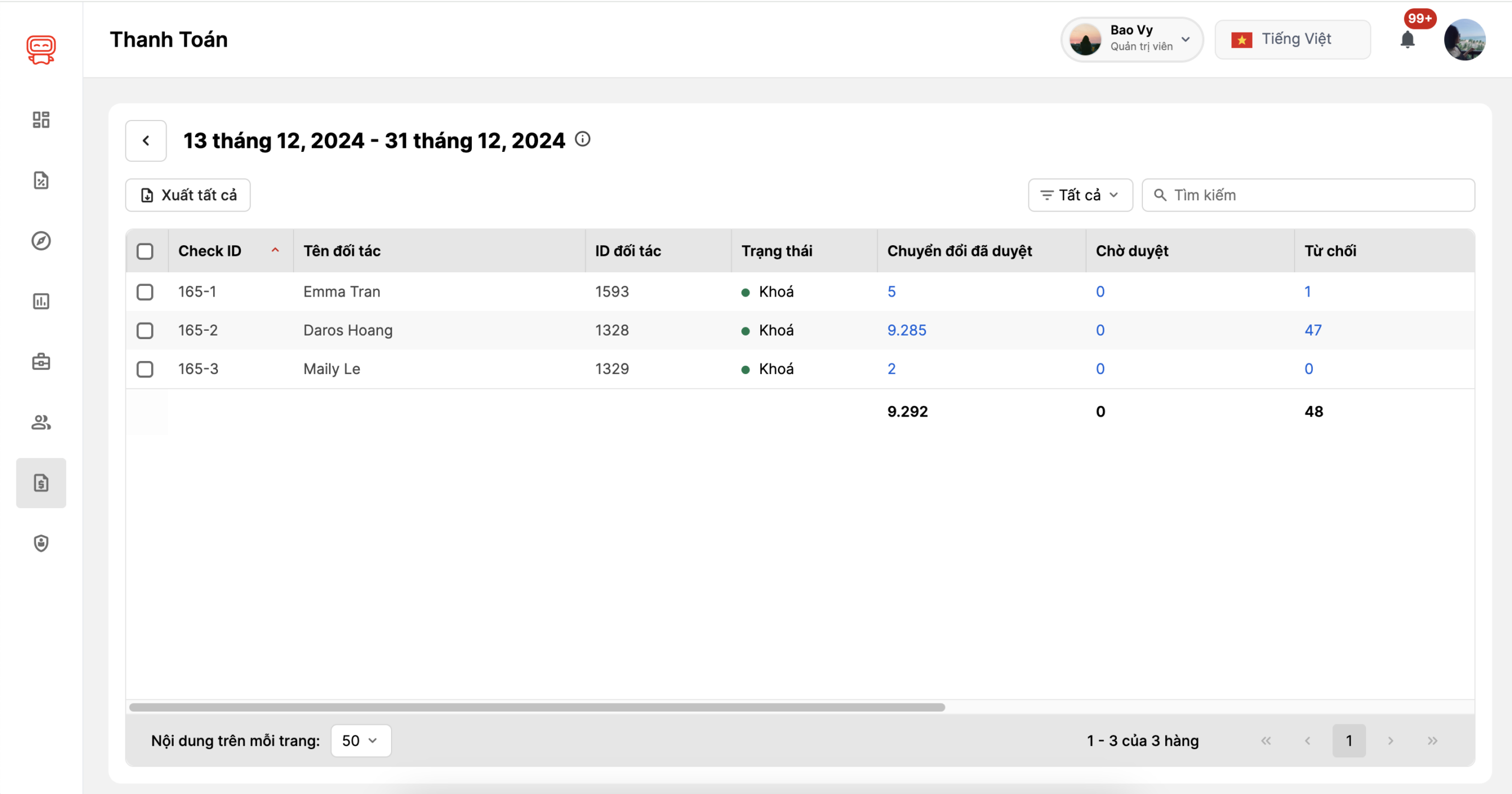Open the payment document sidebar item
The image size is (1512, 794).
(41, 483)
